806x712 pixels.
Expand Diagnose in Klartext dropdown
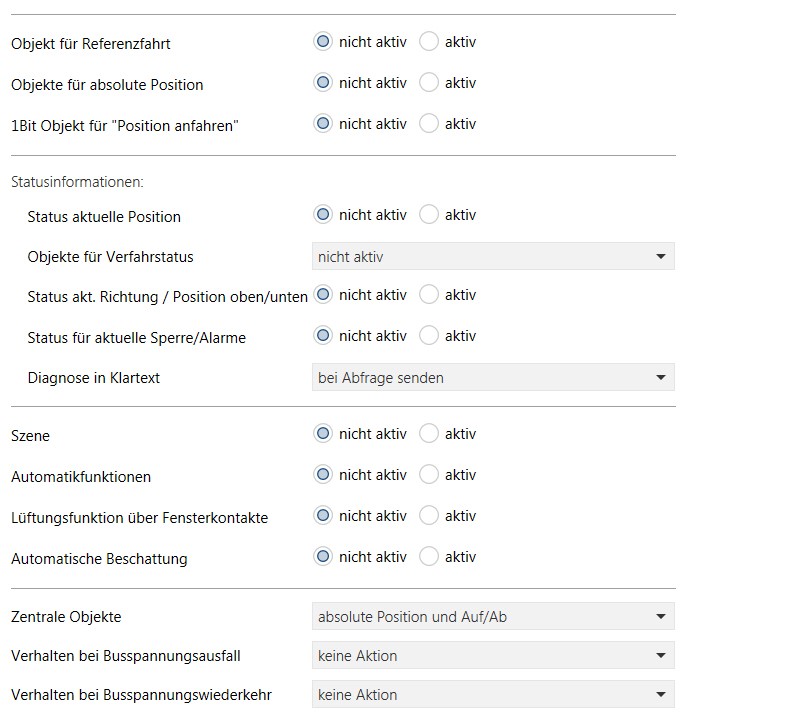[493, 377]
